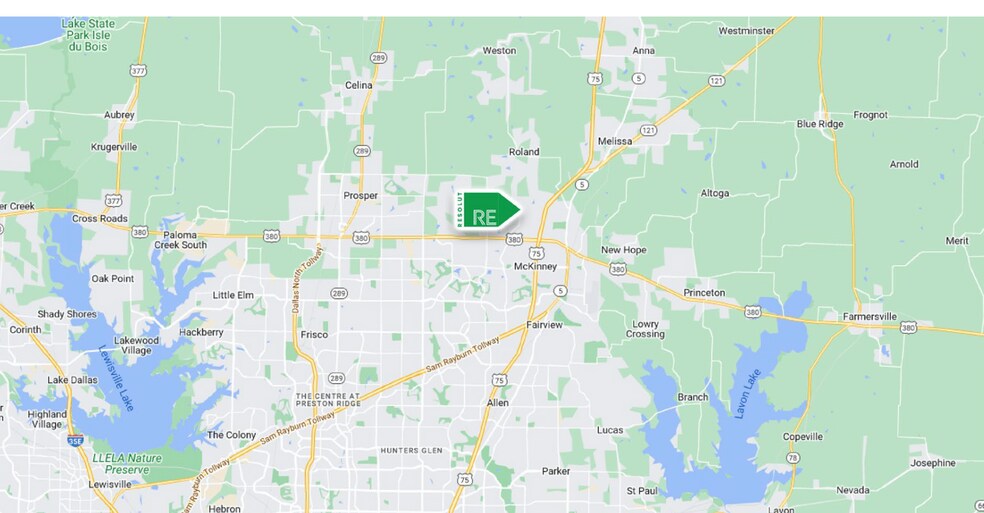Viewport: 984px width, 513px height.
Task: Click the Route 5 shield near Fairview
Action: tap(560, 291)
